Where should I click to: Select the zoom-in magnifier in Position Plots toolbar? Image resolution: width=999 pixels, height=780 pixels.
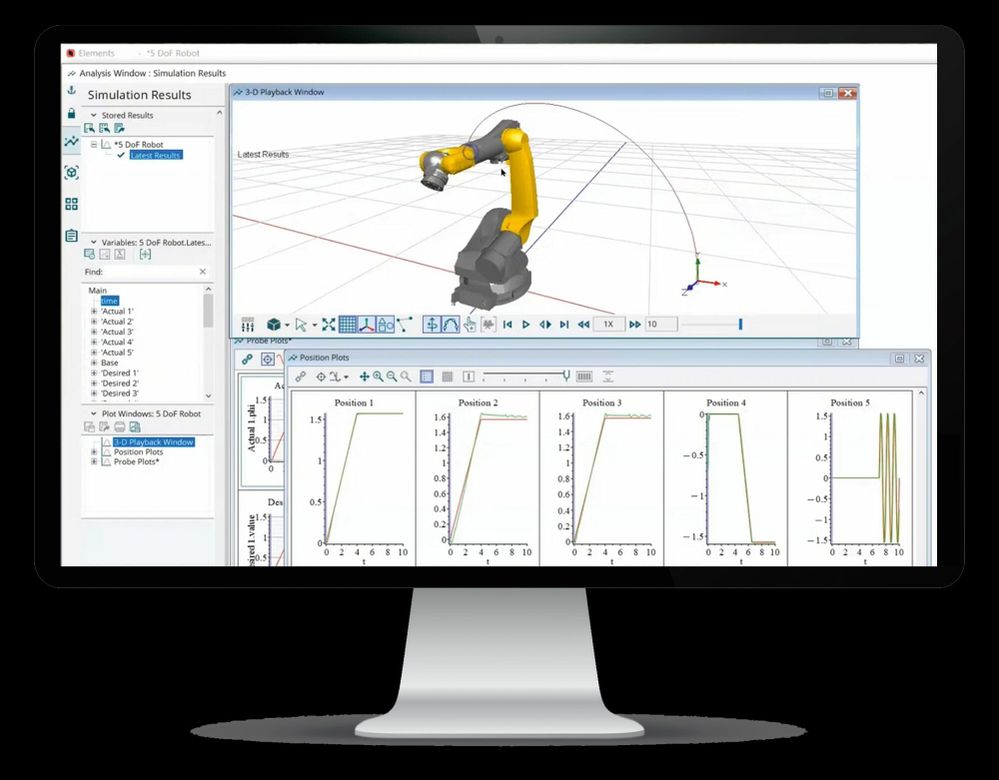pyautogui.click(x=378, y=376)
